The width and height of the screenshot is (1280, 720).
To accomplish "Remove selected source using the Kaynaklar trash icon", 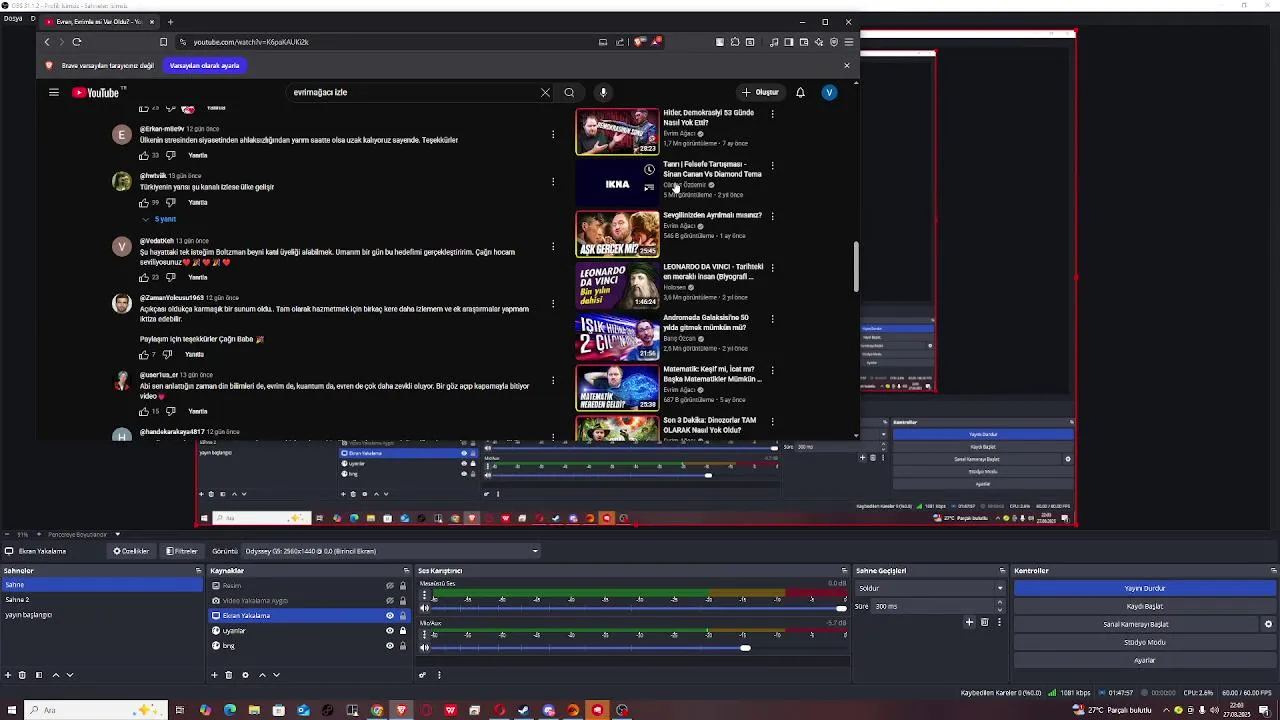I will (228, 675).
